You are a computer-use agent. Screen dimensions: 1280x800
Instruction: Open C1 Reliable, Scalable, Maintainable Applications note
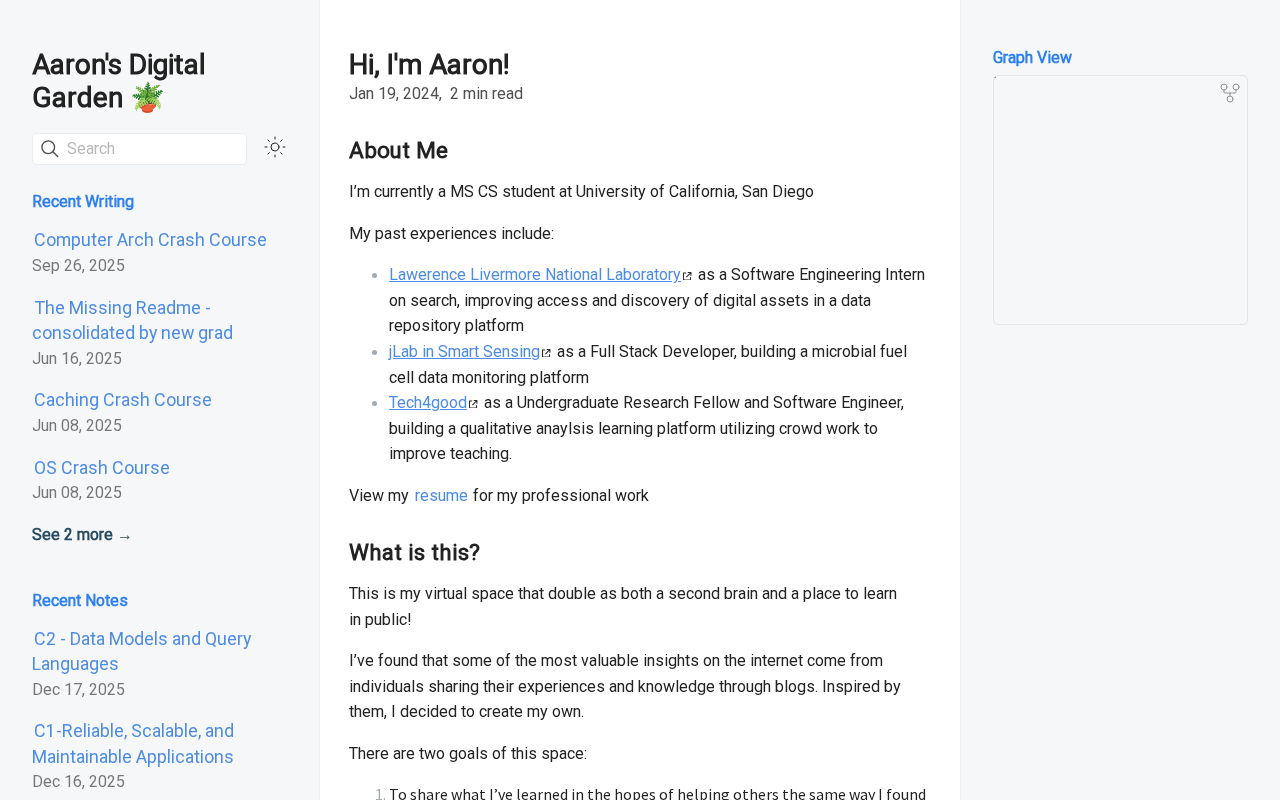coord(133,743)
